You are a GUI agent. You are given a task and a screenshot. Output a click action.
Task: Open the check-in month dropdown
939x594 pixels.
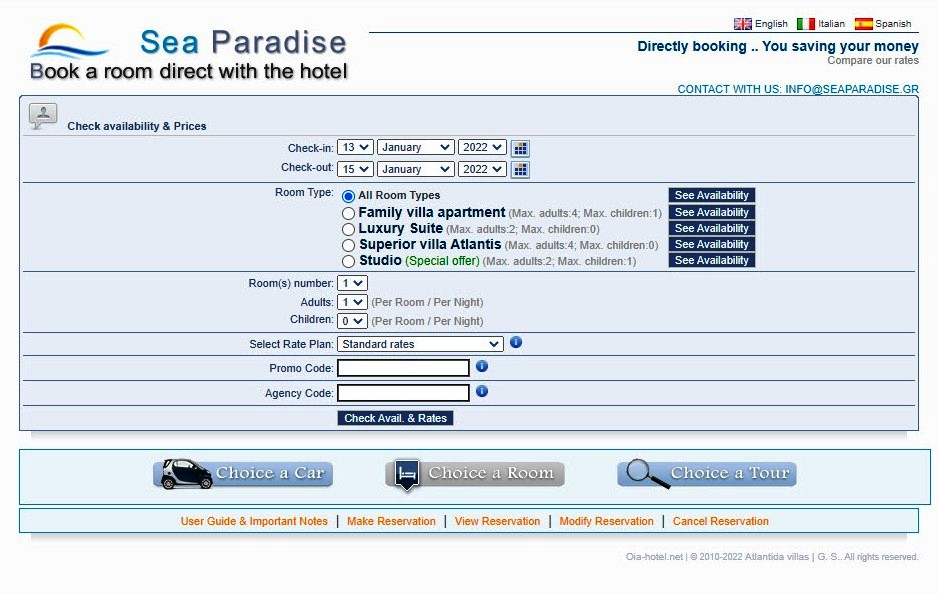click(x=415, y=148)
